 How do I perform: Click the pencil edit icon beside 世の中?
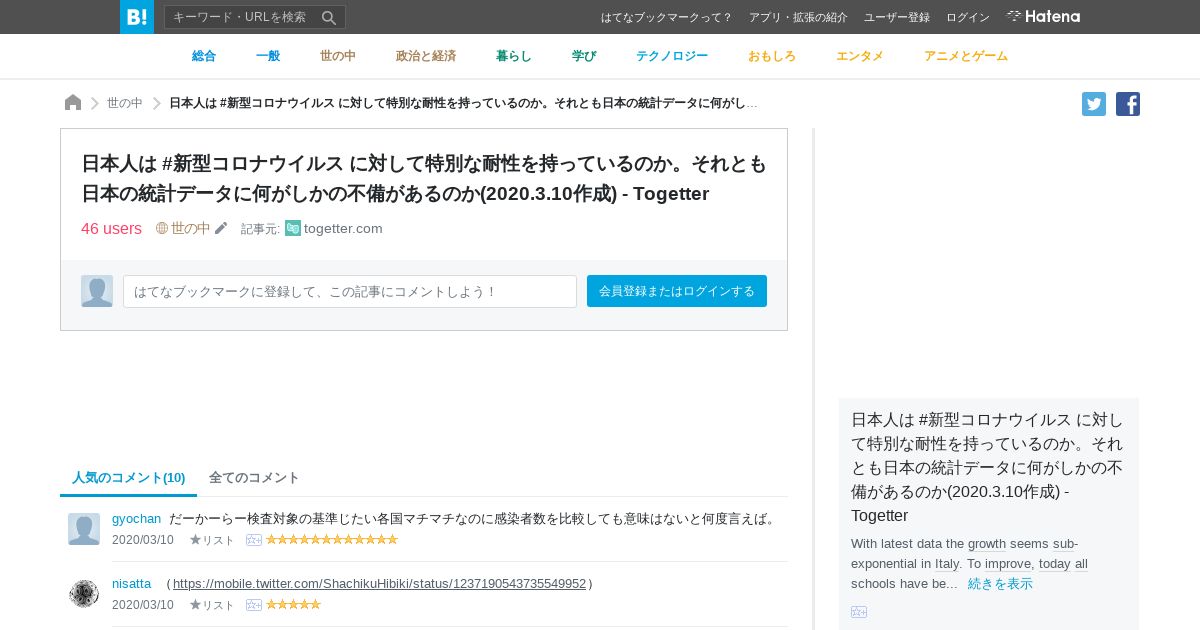221,228
